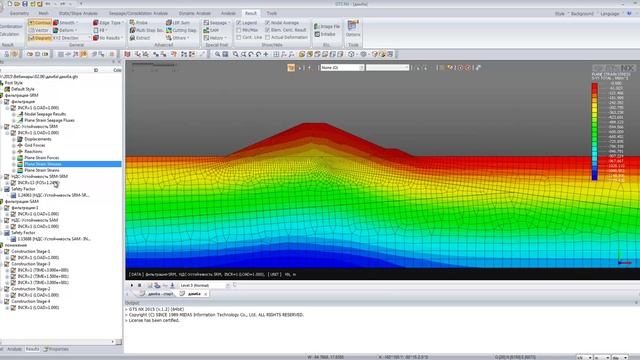
Task: Click the green band in legend middle
Action: pyautogui.click(x=595, y=131)
